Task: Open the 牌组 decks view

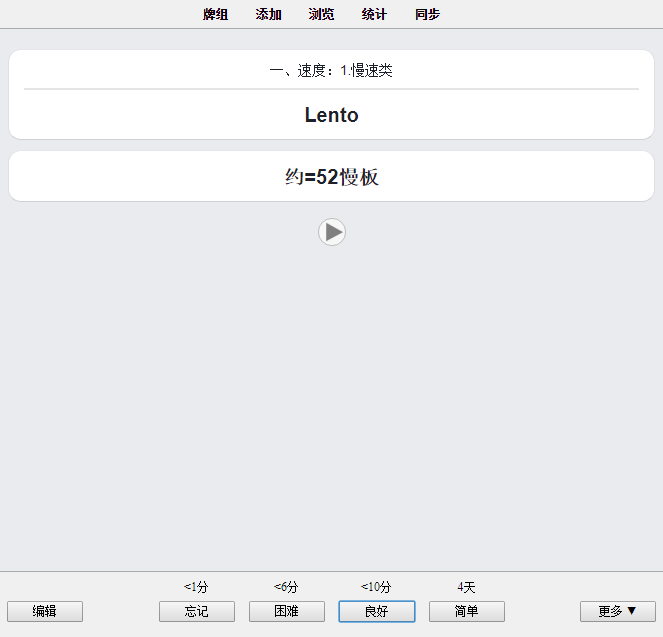Action: point(215,14)
